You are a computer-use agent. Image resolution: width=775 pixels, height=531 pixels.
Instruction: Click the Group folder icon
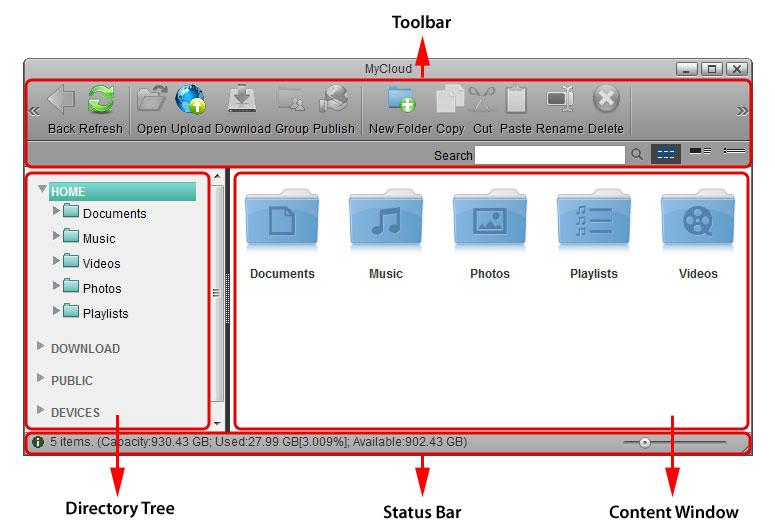291,99
